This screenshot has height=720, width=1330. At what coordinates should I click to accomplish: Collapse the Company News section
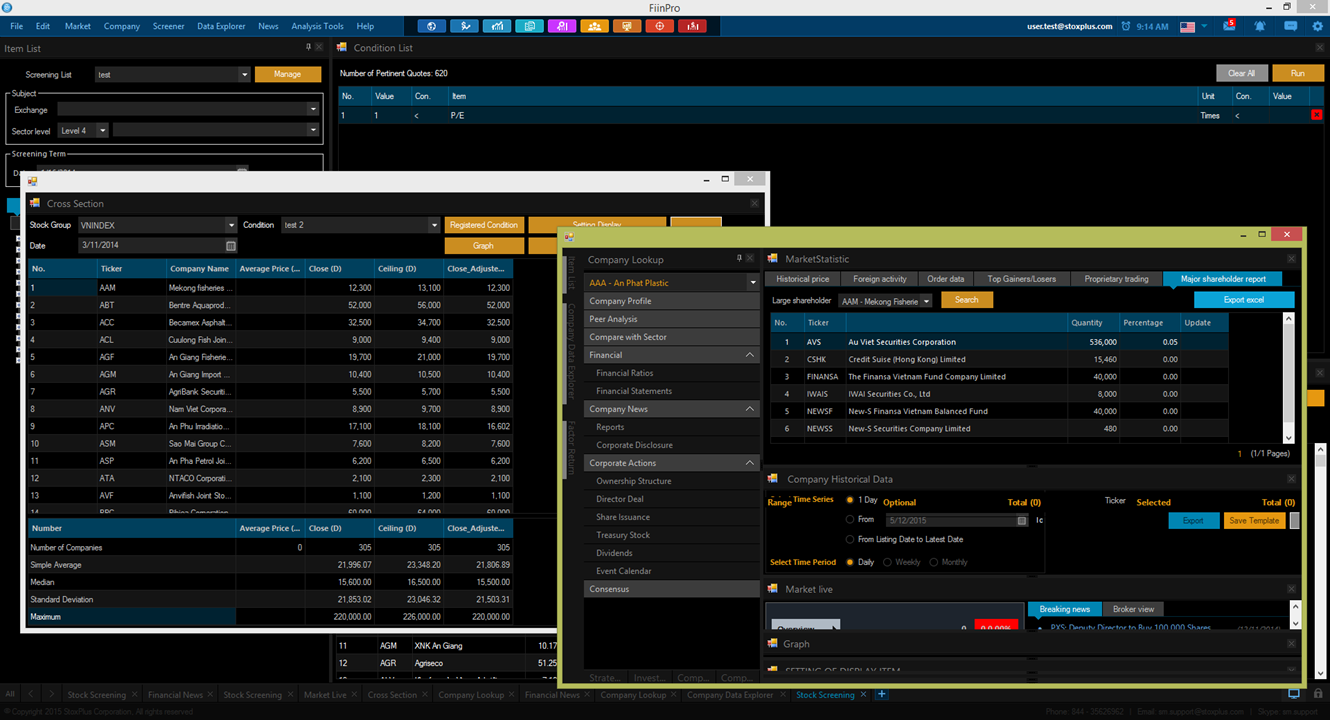(750, 409)
